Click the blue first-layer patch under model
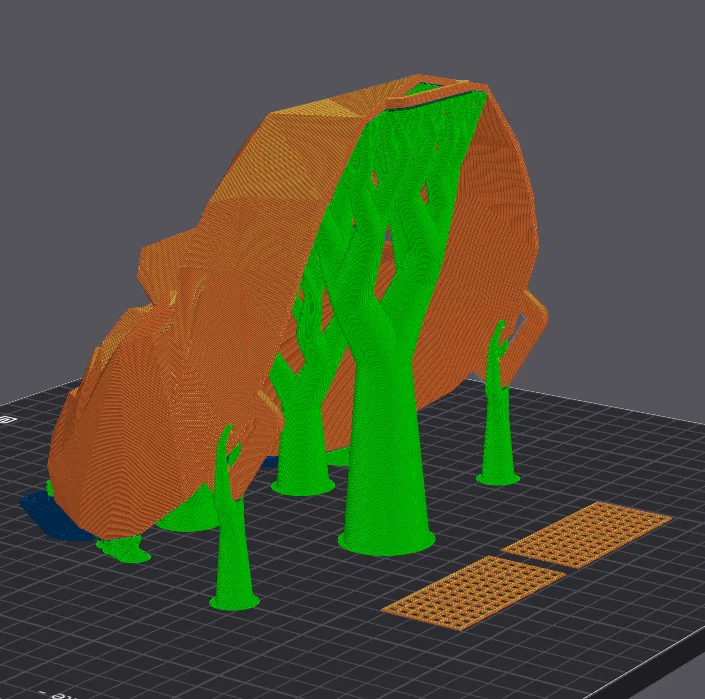Image resolution: width=705 pixels, height=699 pixels. coord(56,517)
